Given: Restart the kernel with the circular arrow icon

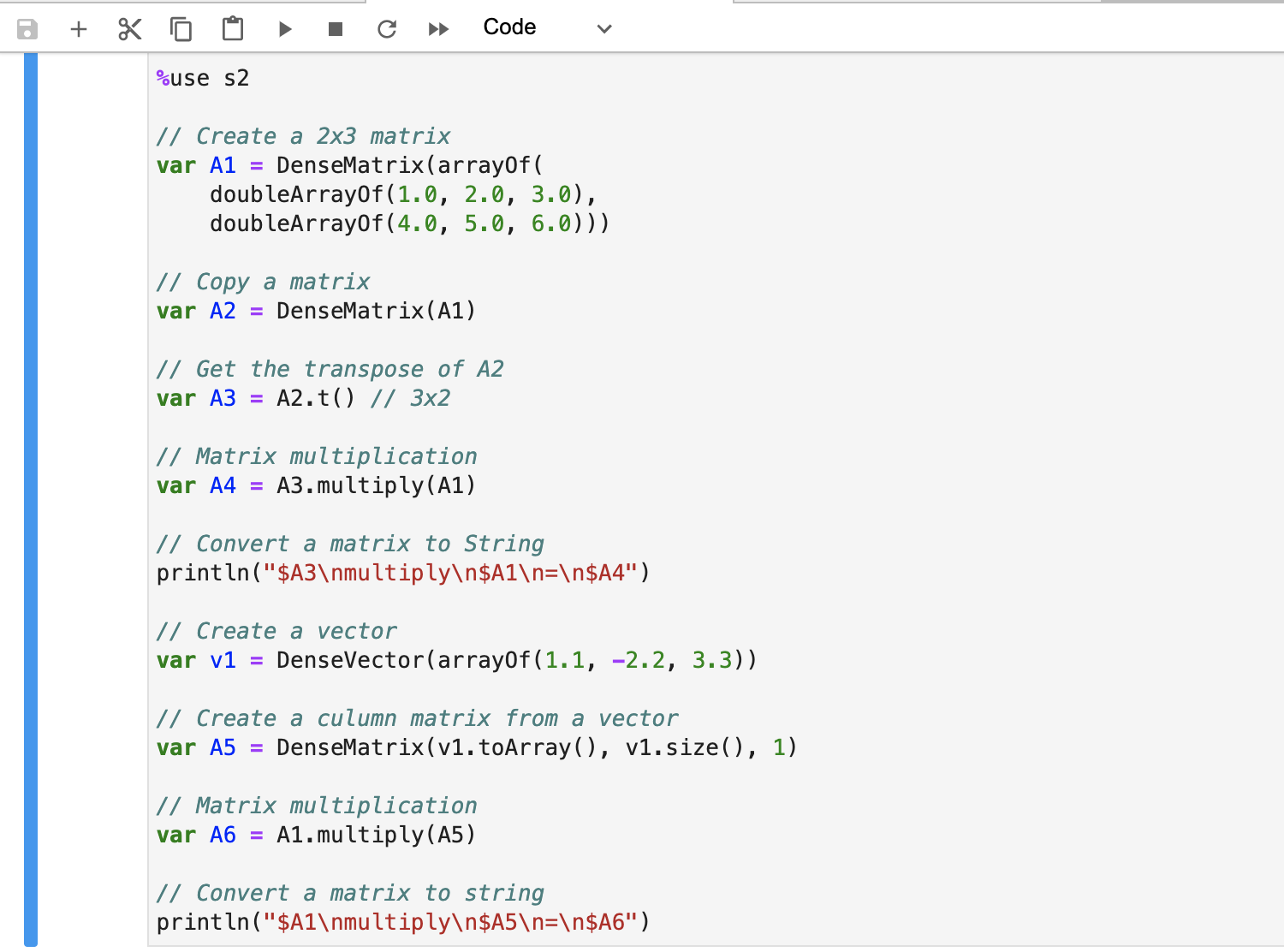Looking at the screenshot, I should point(387,29).
